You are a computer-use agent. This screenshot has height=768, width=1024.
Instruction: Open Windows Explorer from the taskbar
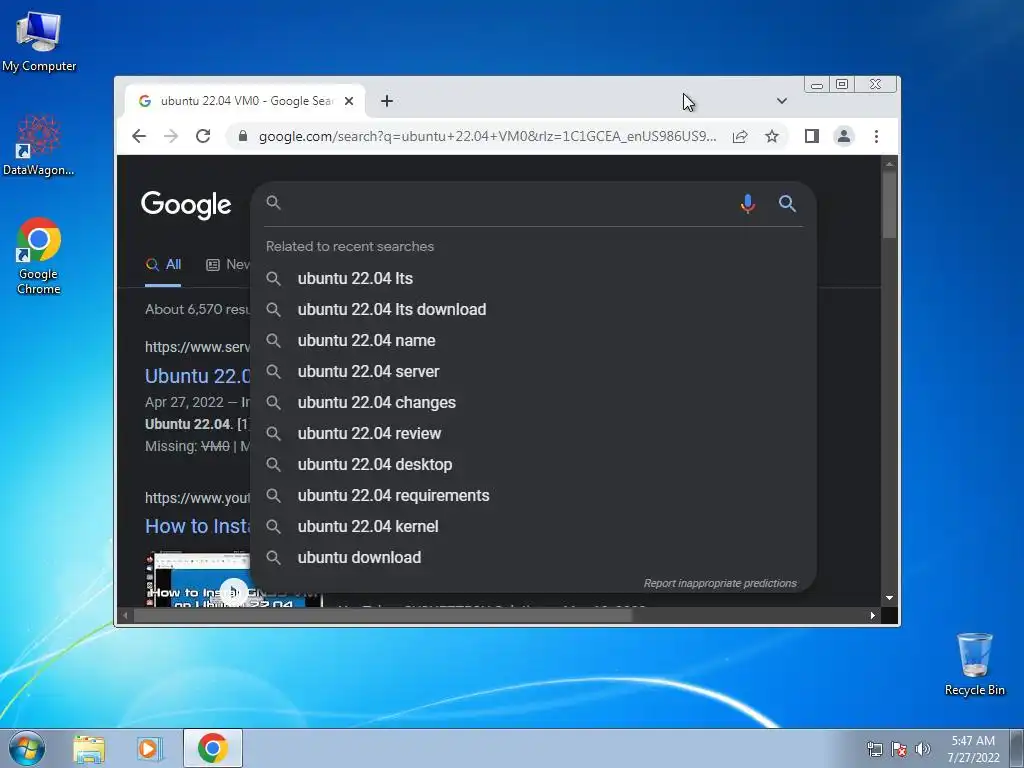pyautogui.click(x=89, y=748)
